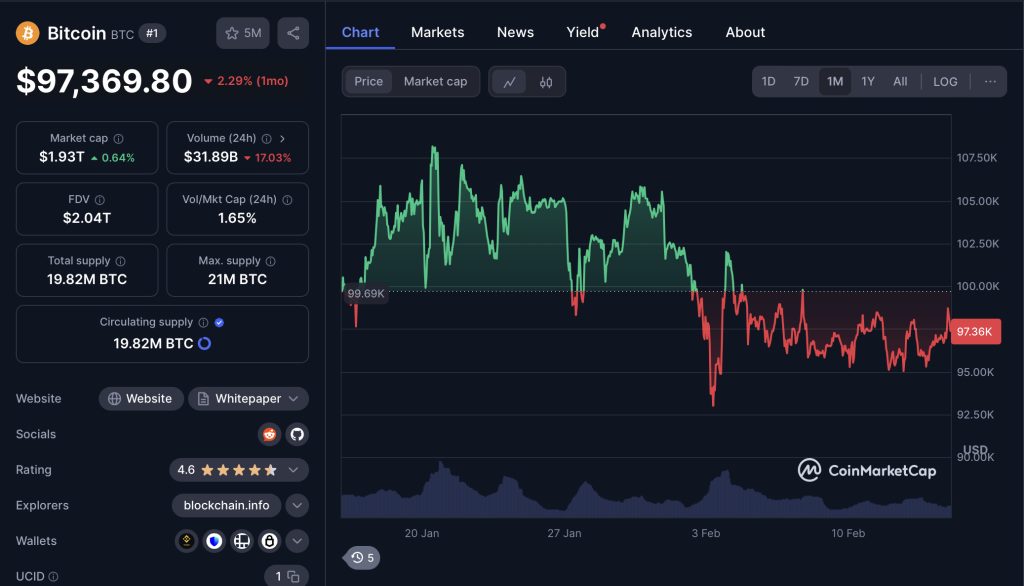
Task: Click the 3 Feb date label
Action: (706, 533)
